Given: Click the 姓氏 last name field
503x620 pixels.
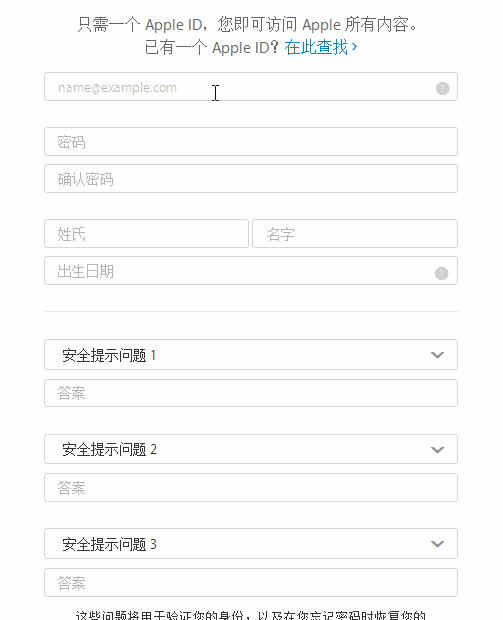Looking at the screenshot, I should 146,234.
